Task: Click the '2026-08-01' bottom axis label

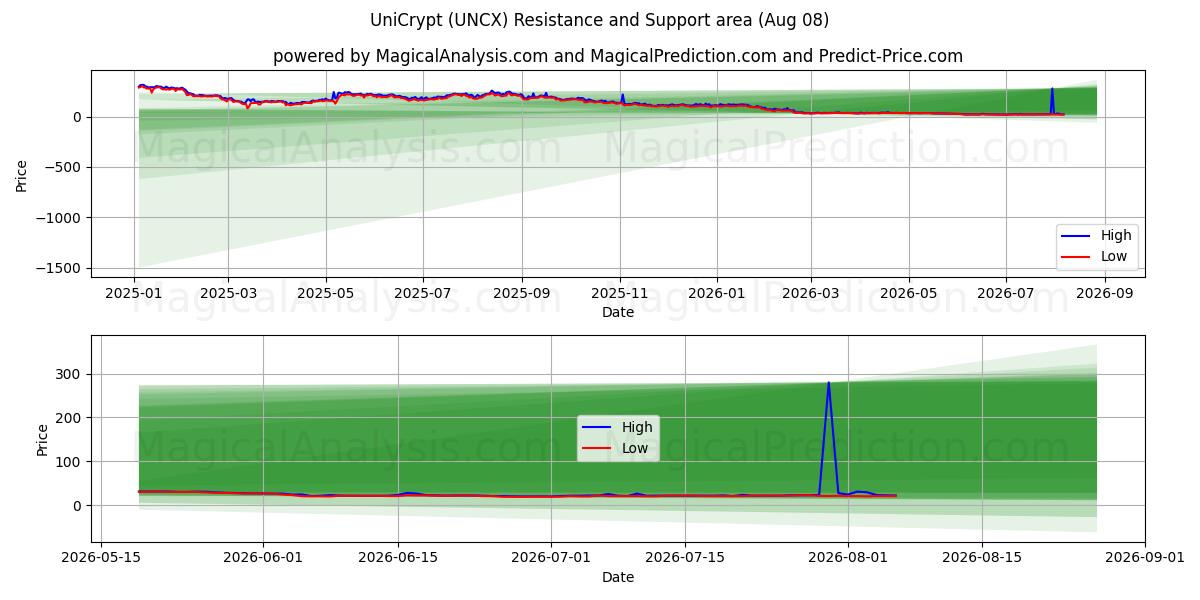Action: 848,558
